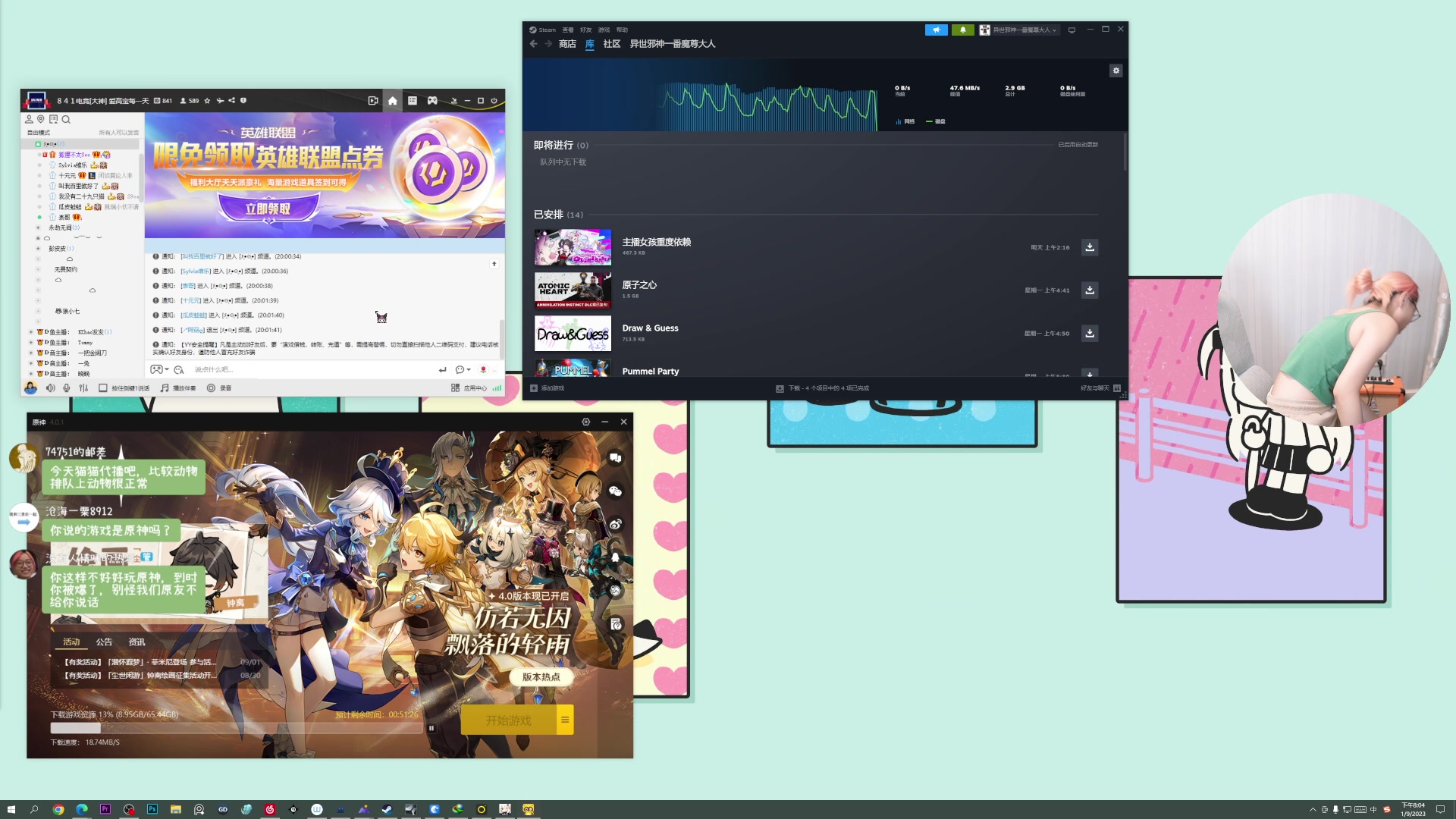Go back in Steam navigation
The image size is (1456, 819).
[534, 44]
